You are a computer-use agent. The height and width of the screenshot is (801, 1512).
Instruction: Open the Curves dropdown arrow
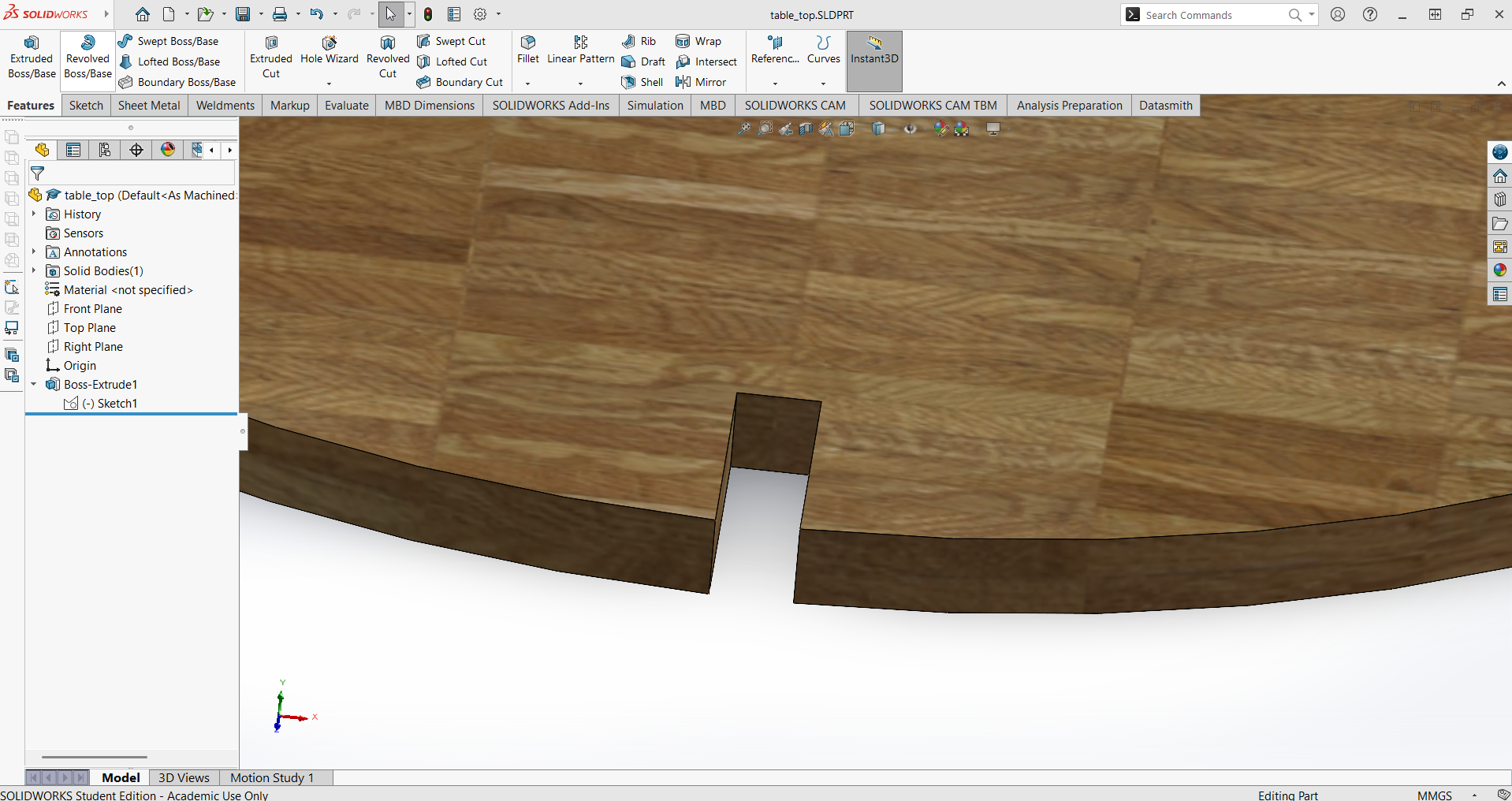pos(823,84)
